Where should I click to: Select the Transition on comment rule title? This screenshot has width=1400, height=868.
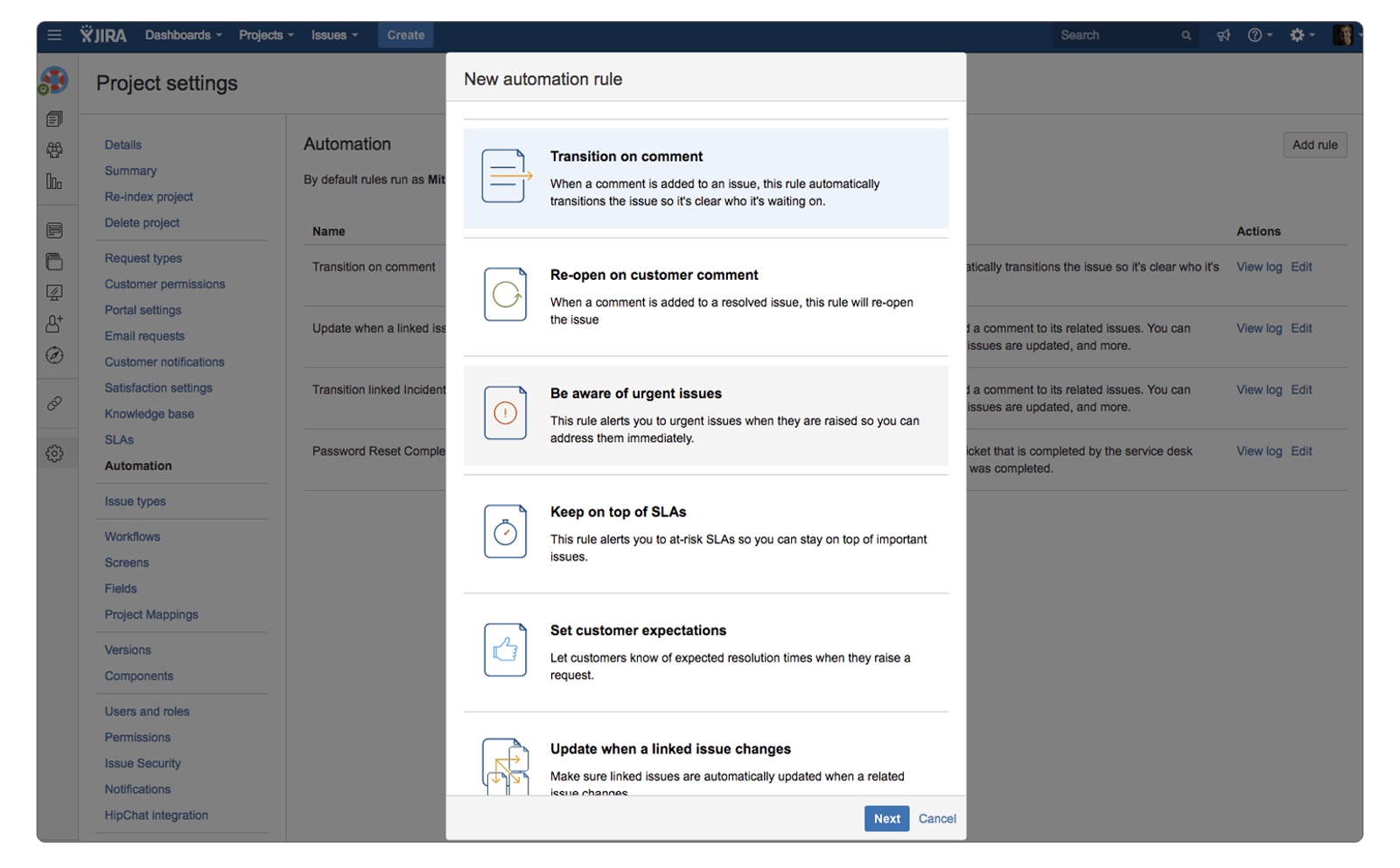(626, 157)
